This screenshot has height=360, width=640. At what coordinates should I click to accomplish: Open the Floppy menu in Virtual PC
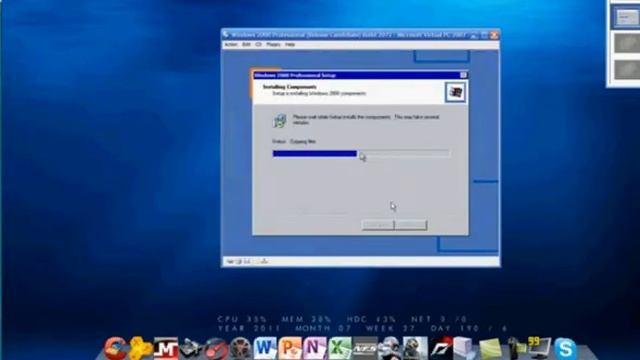[273, 44]
